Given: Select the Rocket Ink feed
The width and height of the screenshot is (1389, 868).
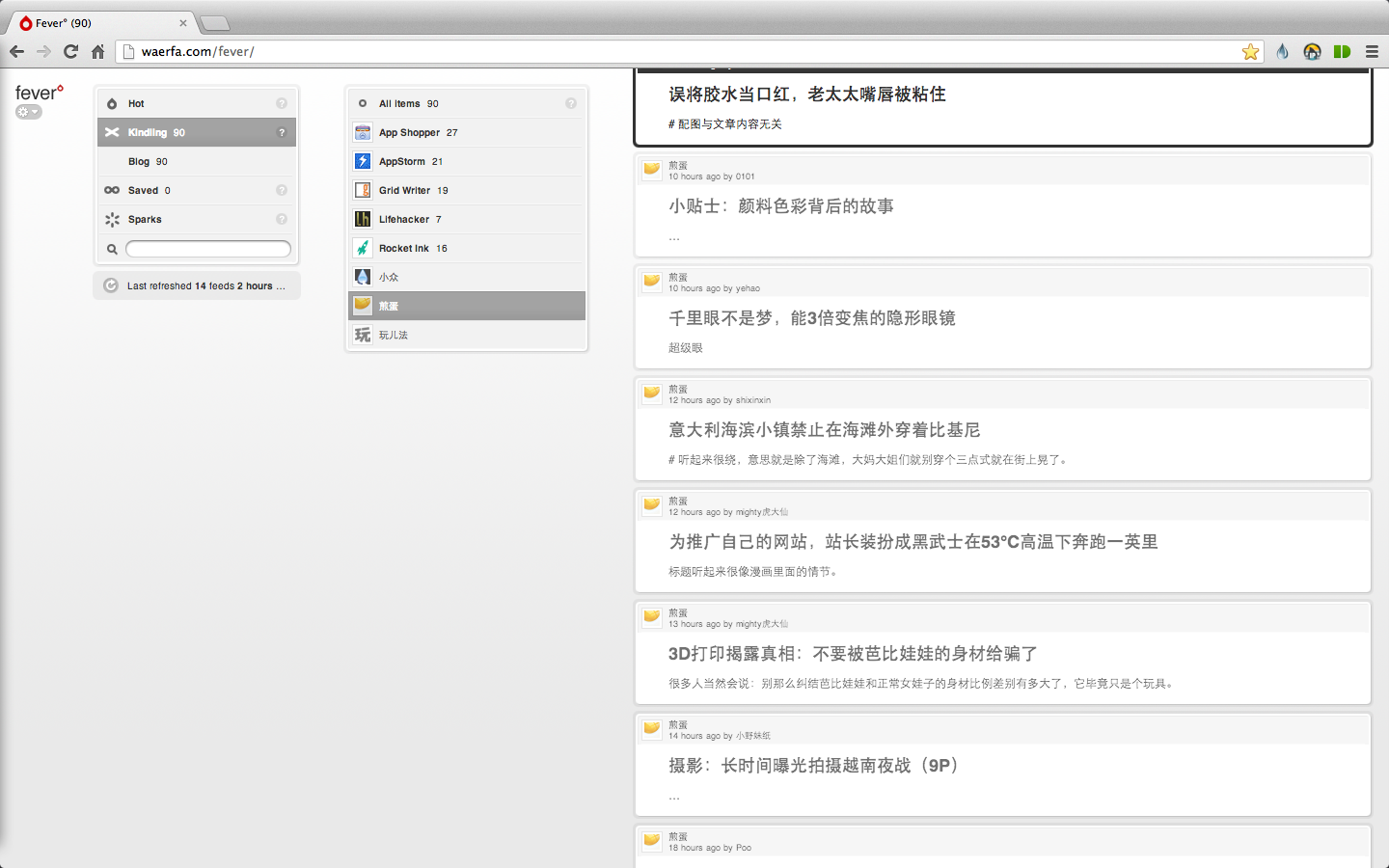Looking at the screenshot, I should [467, 248].
